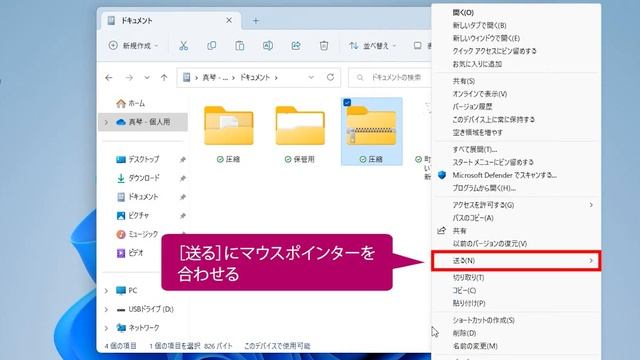Uncheck the selected zipped 圧縮 folder checkbox
This screenshot has height=360, width=640.
[x=347, y=102]
